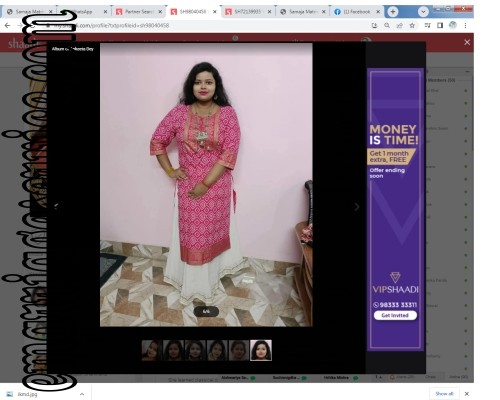Close the photo album overlay
The height and width of the screenshot is (400, 500).
pyautogui.click(x=467, y=42)
